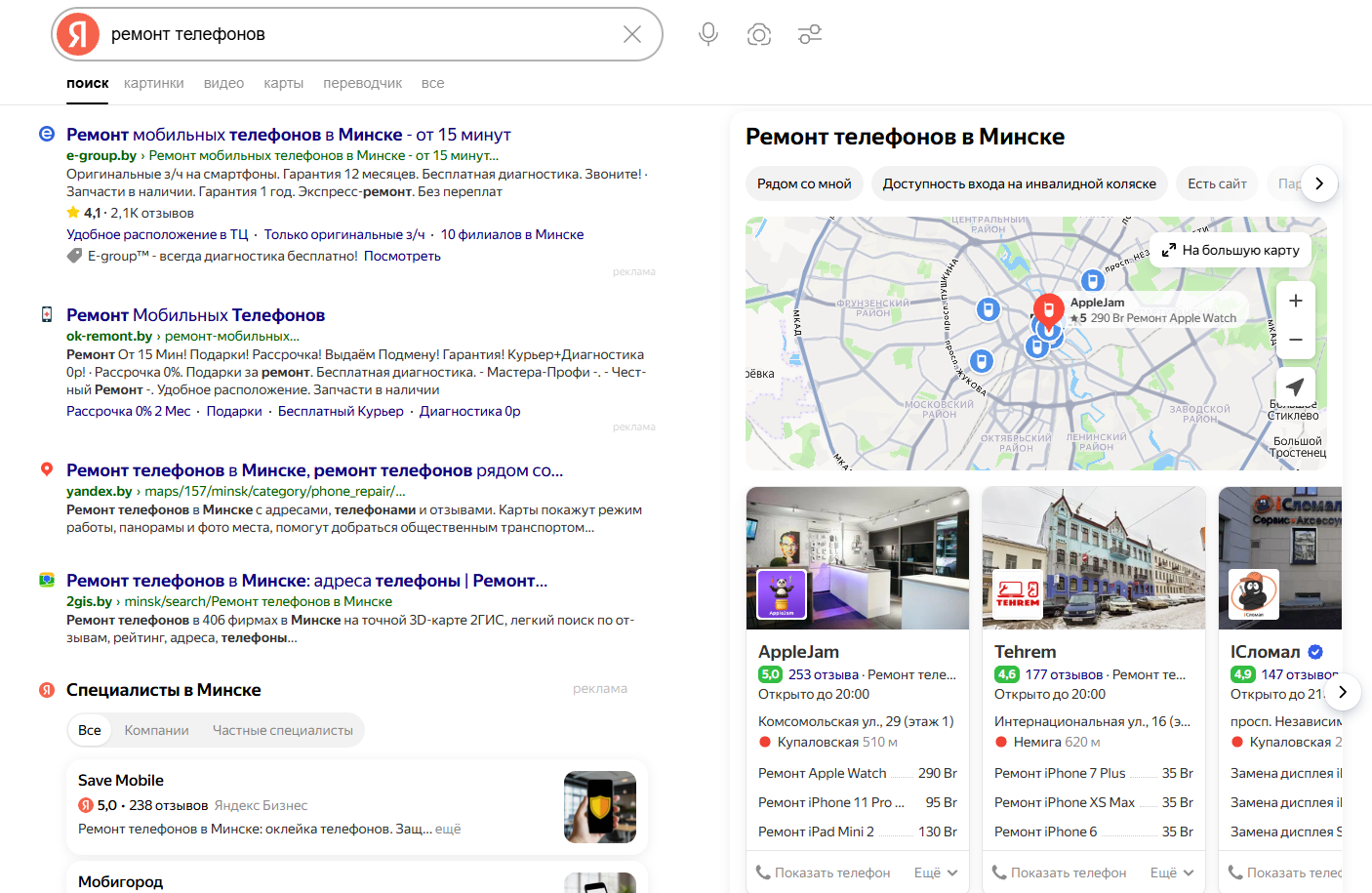Screen dimensions: 1372x893
Task: Expand Tehrem card with Ещё
Action: pyautogui.click(x=1172, y=873)
